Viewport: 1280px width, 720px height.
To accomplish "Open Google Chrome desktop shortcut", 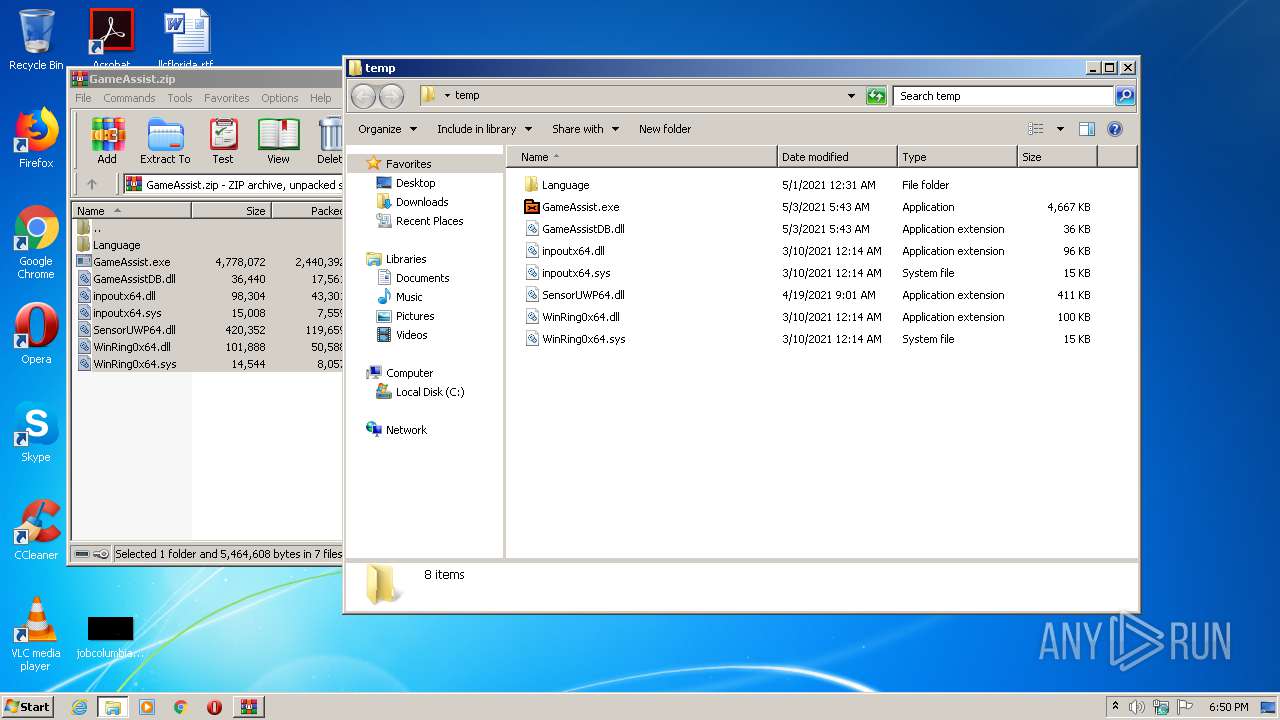I will pos(36,242).
